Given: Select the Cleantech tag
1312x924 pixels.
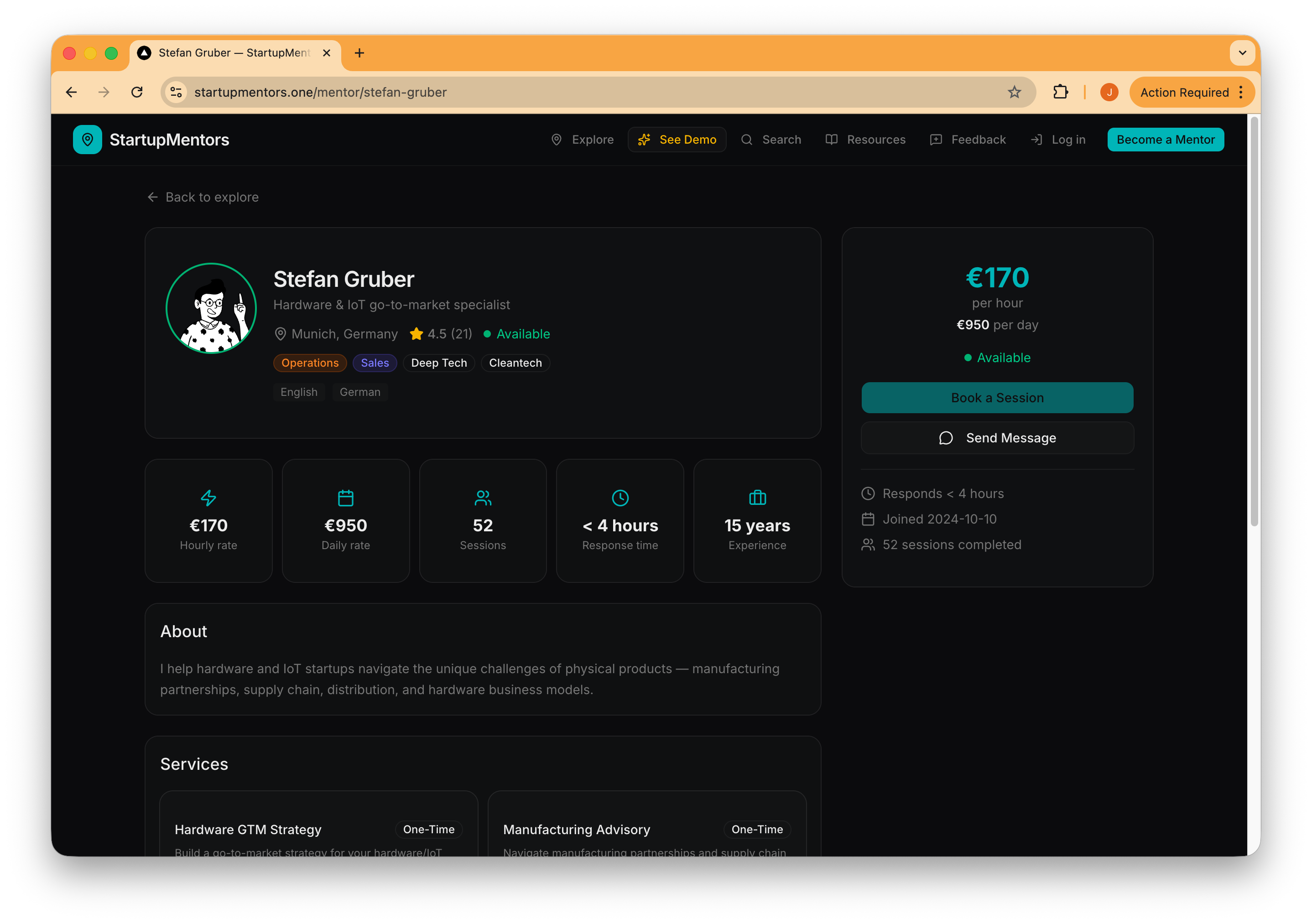Looking at the screenshot, I should (x=515, y=363).
